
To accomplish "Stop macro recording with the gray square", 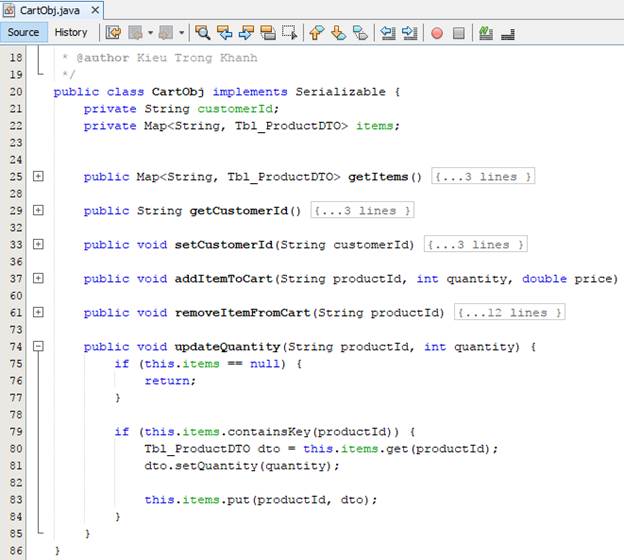I will click(x=458, y=33).
